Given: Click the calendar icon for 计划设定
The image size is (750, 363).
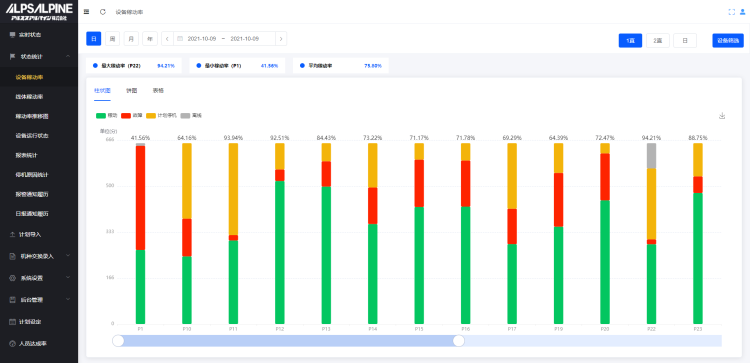Looking at the screenshot, I should (12, 322).
